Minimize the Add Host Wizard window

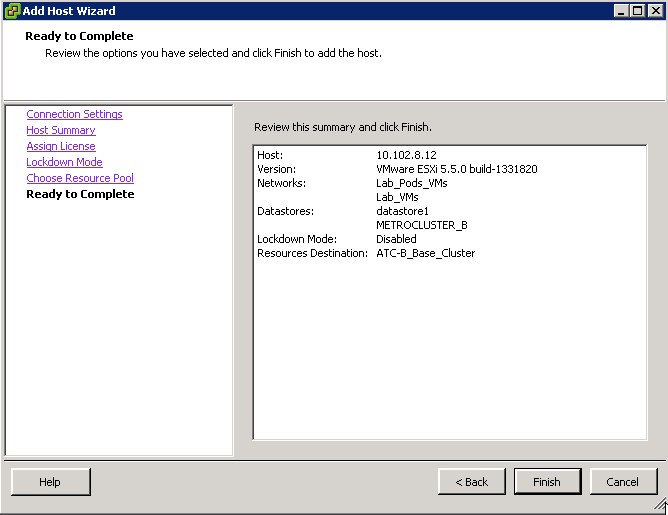pos(621,11)
